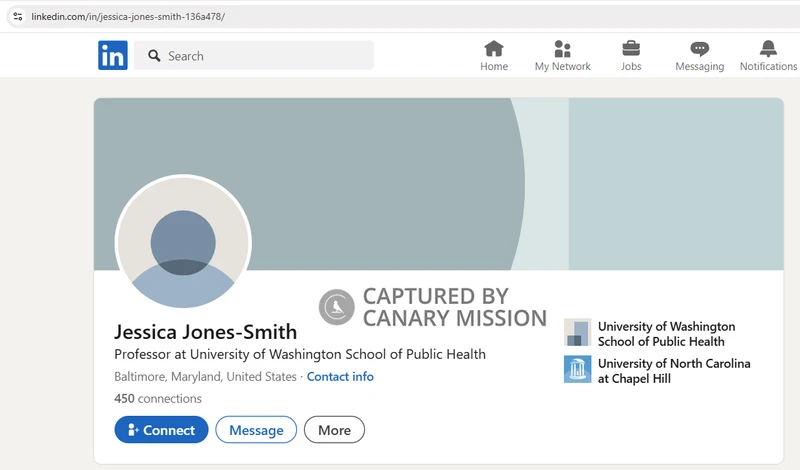Select the URL in the address bar
This screenshot has height=470, width=800.
[128, 17]
